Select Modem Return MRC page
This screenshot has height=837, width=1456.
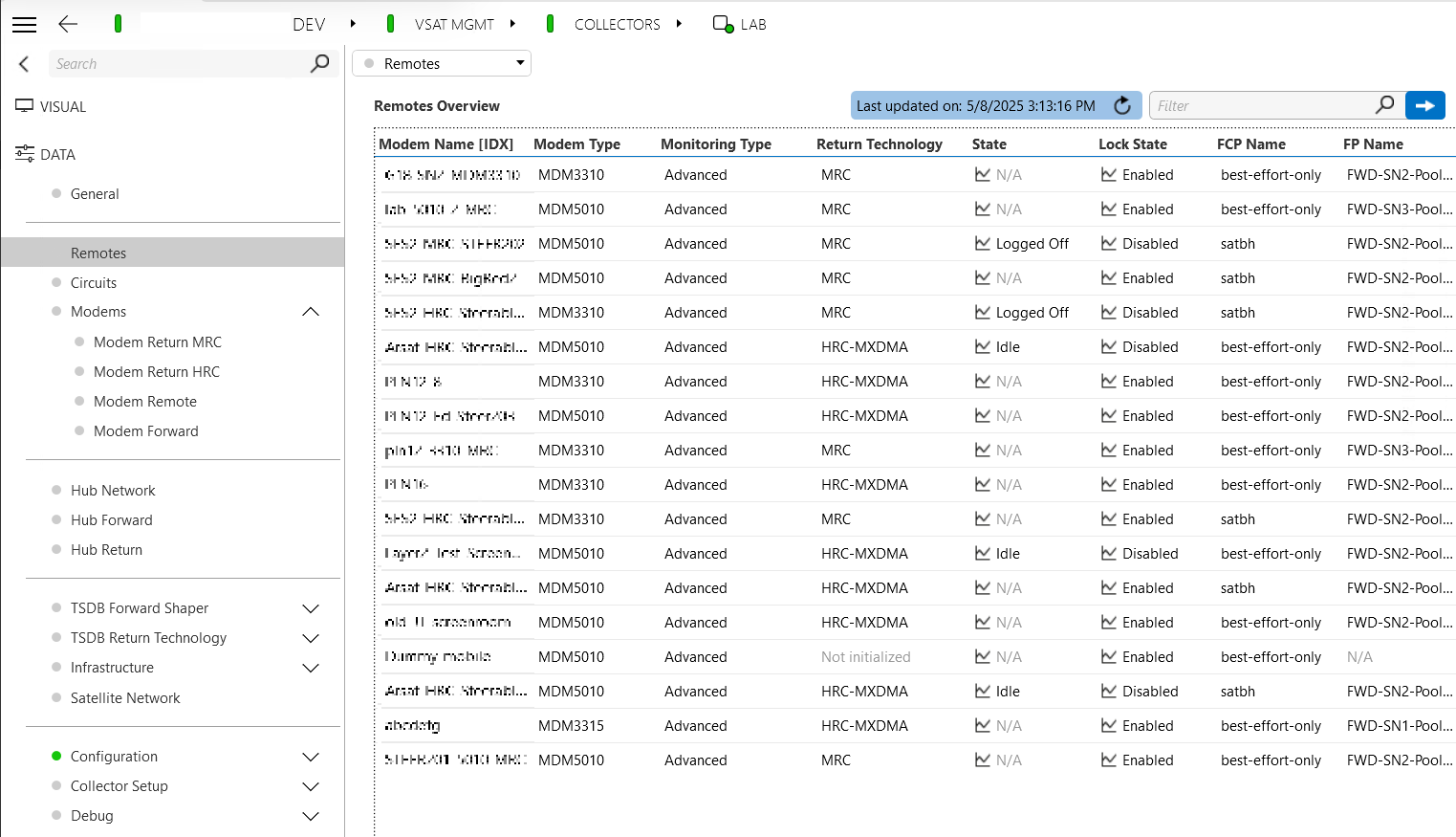157,342
